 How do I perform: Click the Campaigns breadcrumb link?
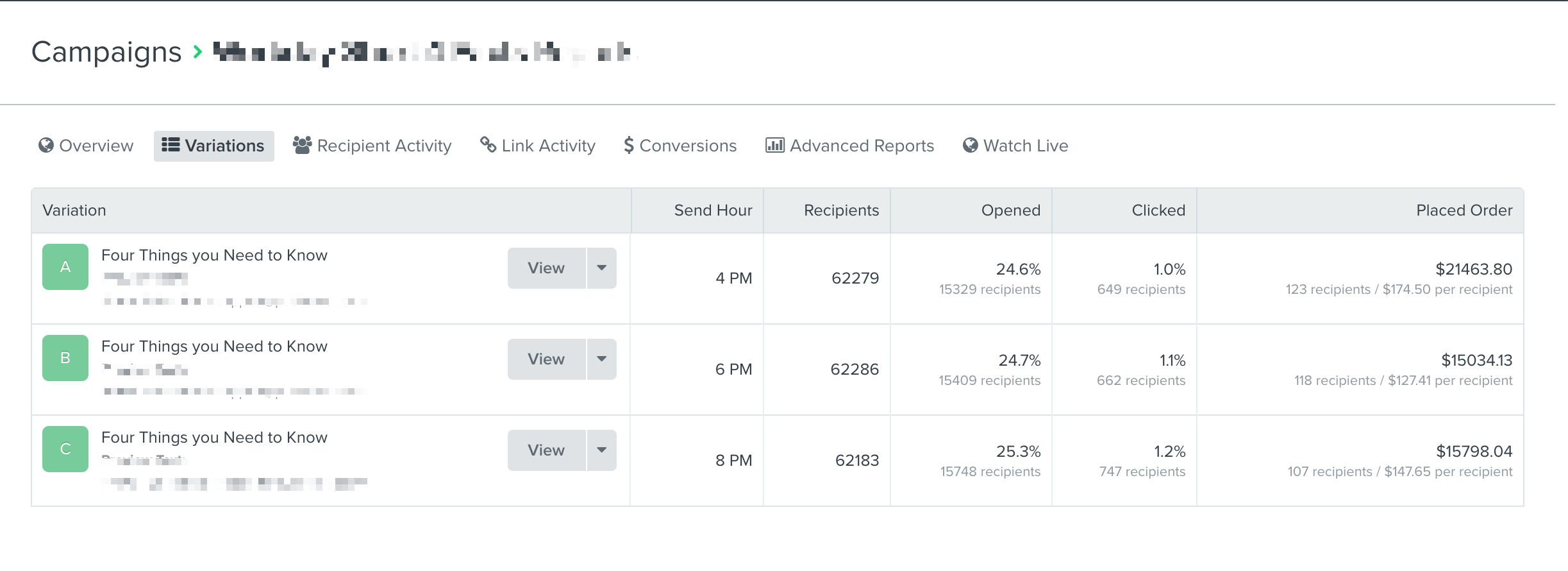point(106,52)
